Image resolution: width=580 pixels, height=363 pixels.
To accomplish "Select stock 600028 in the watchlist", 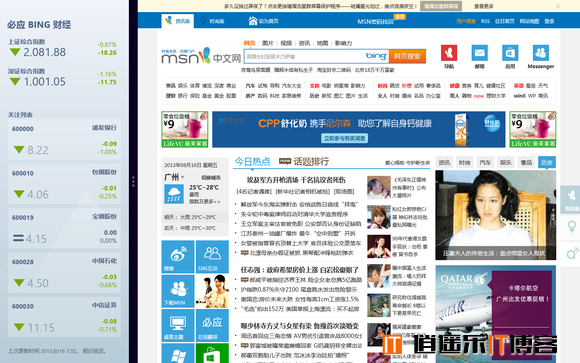I will [x=64, y=273].
